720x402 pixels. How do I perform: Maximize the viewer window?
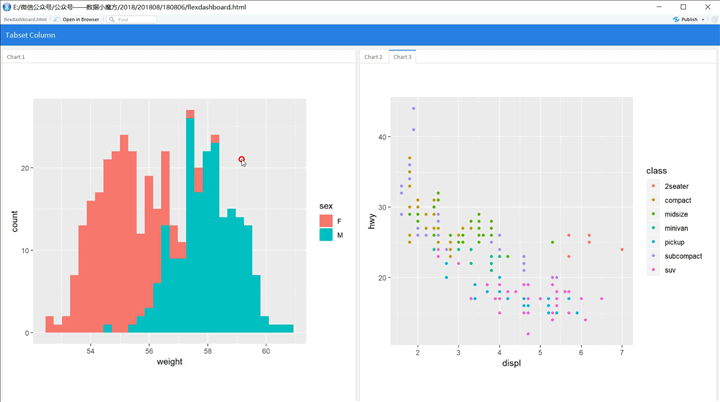(683, 7)
